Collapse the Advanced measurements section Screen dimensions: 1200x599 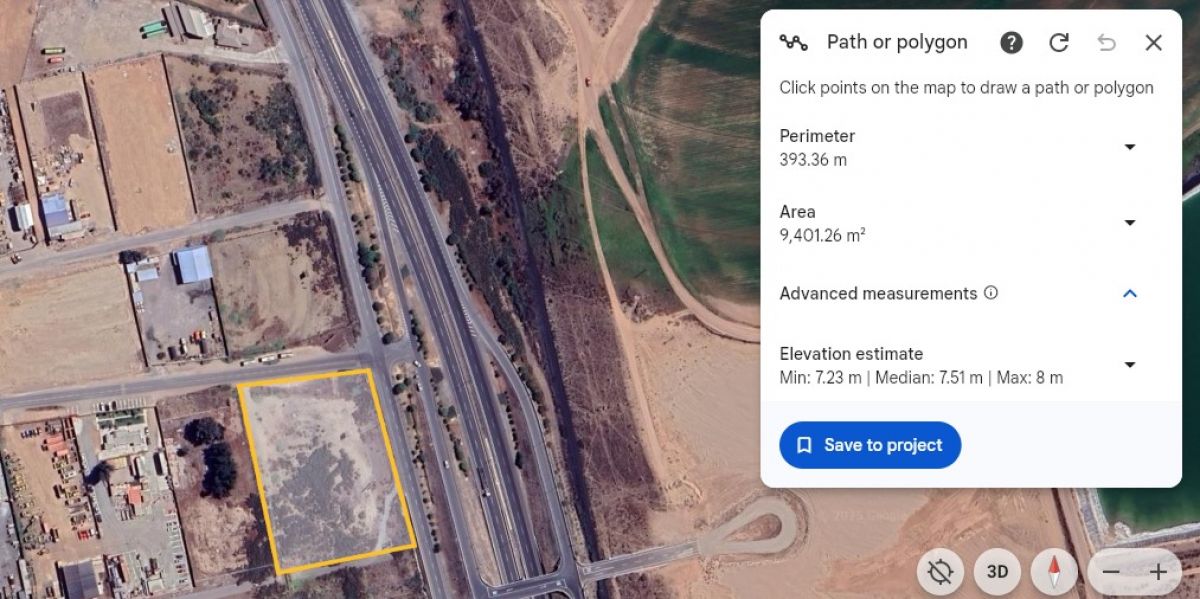1130,294
